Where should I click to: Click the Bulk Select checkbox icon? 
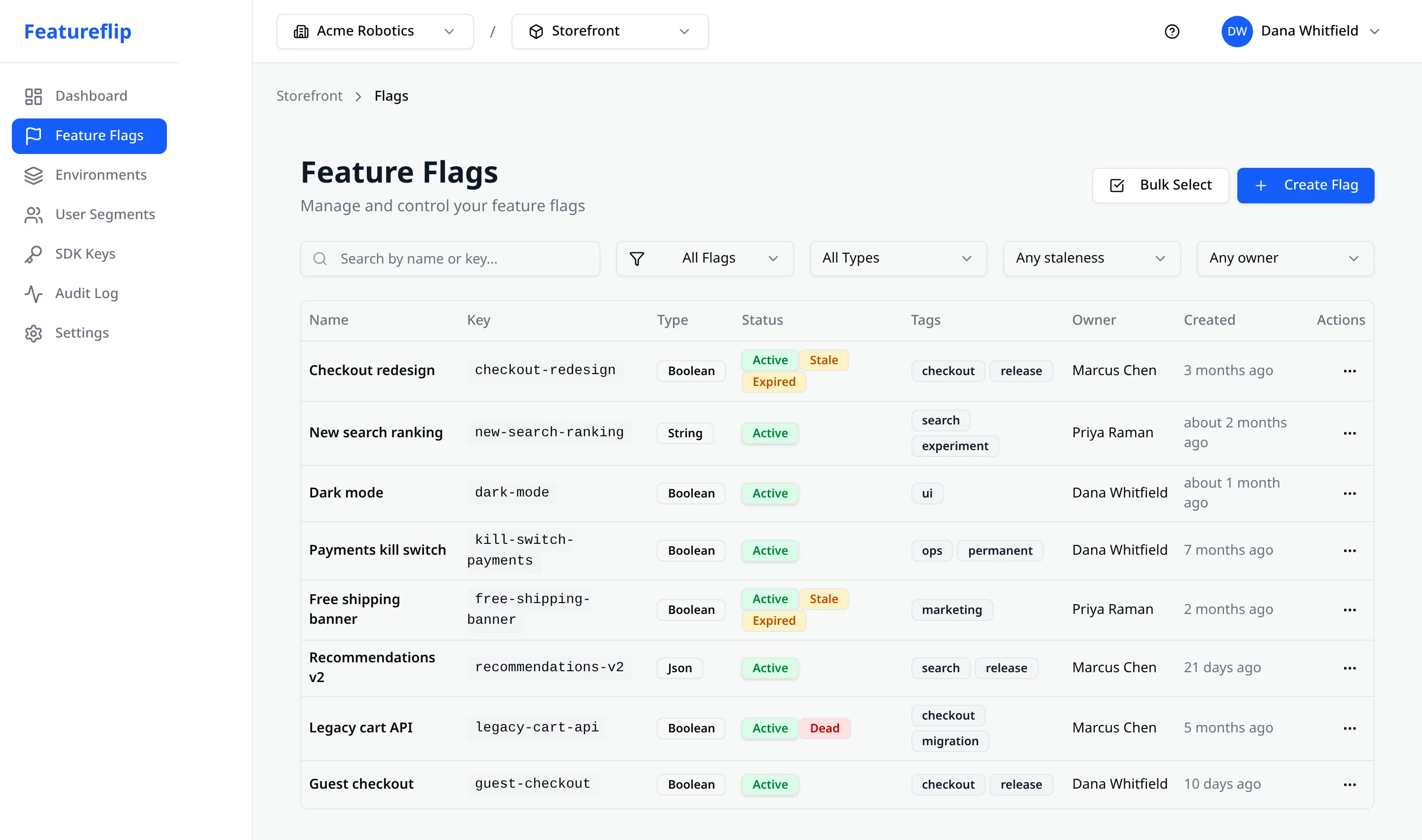1117,185
